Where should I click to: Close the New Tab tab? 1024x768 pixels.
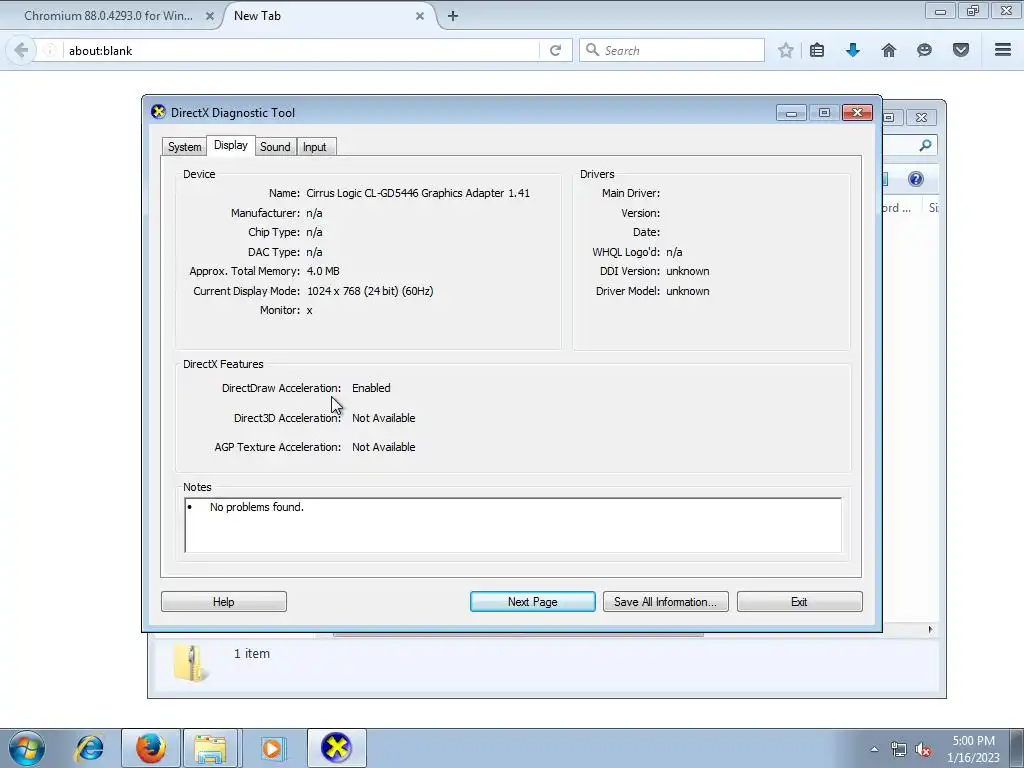[x=420, y=16]
